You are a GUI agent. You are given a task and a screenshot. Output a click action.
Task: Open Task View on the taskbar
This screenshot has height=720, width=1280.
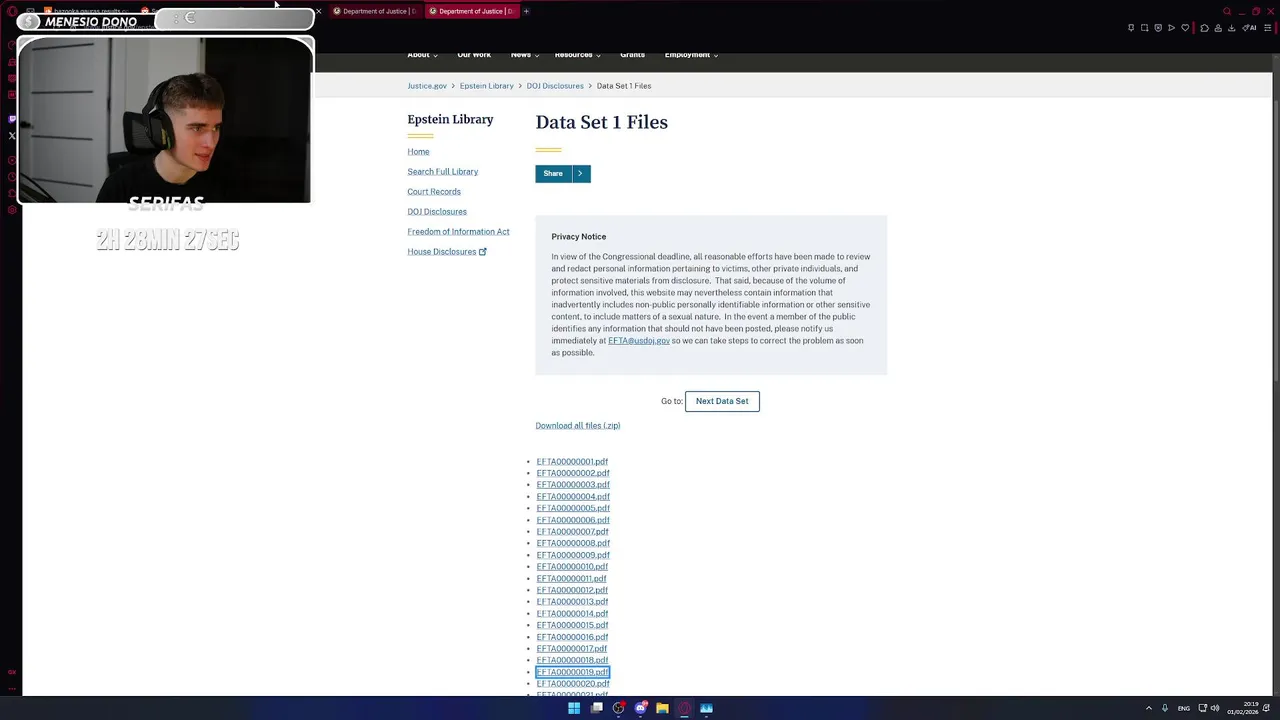[x=597, y=708]
